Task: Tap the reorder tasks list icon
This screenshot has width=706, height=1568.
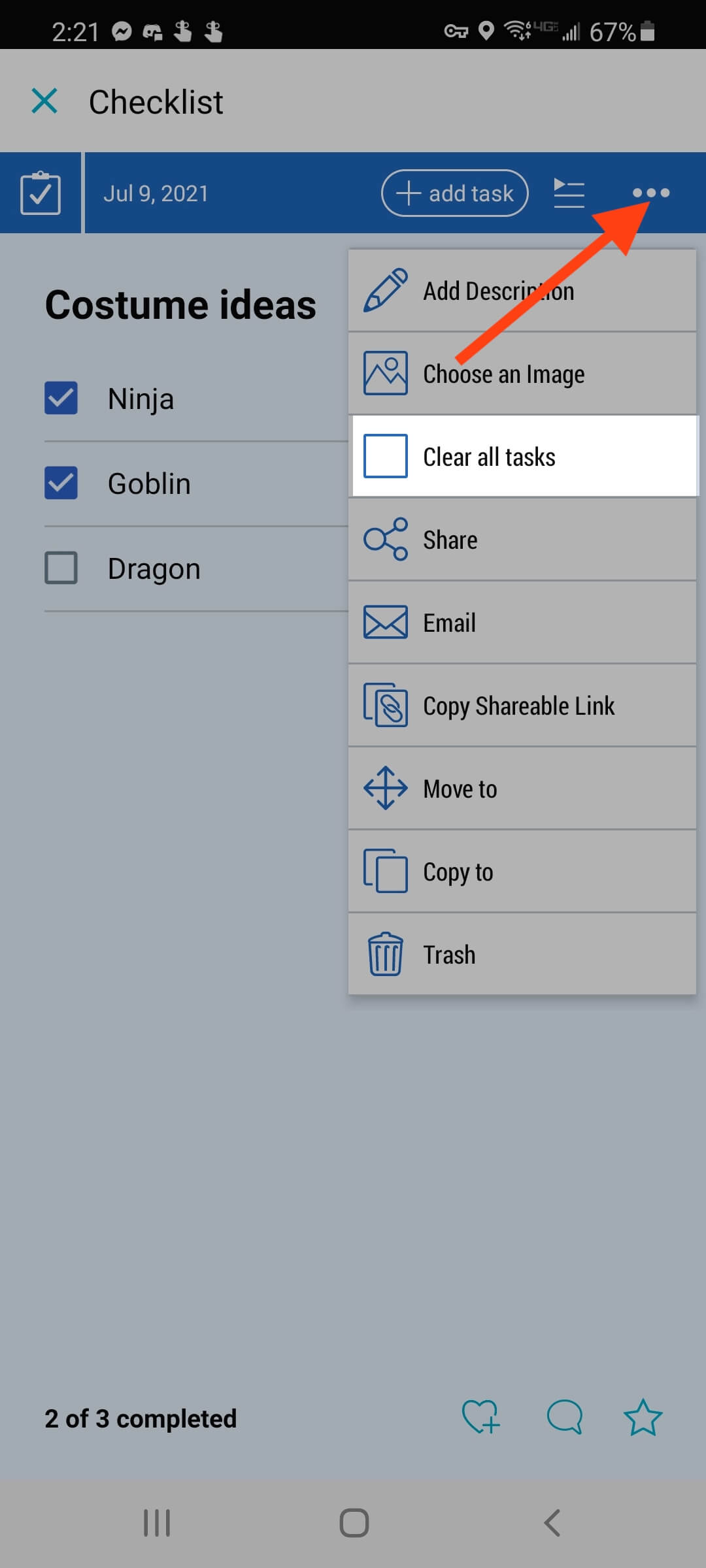Action: [x=569, y=193]
